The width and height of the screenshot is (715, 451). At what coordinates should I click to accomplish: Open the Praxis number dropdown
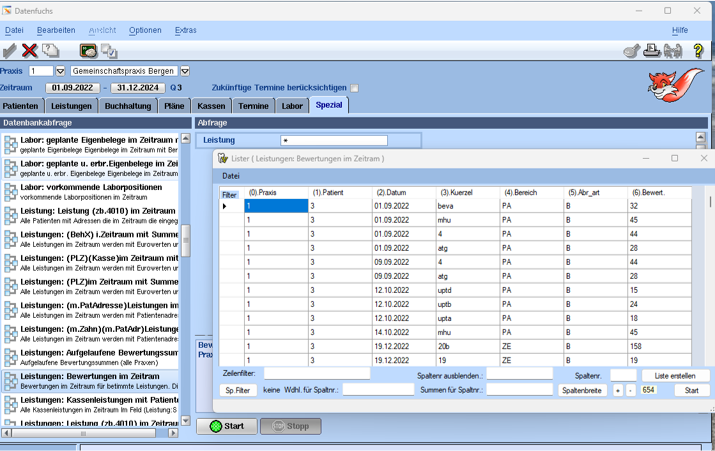60,71
